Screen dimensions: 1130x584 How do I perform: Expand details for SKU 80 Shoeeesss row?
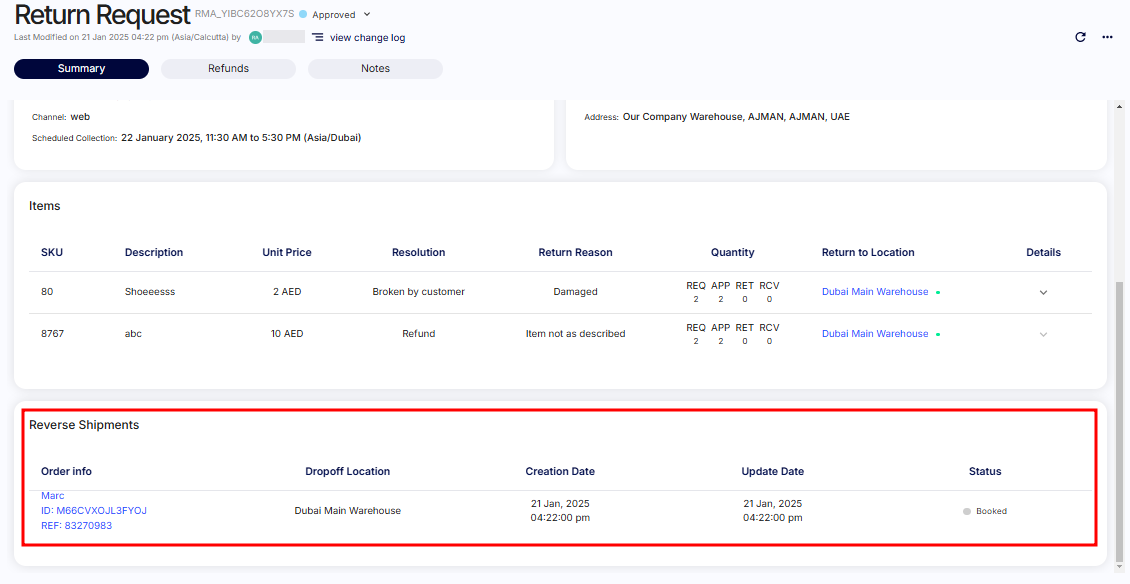(x=1043, y=292)
